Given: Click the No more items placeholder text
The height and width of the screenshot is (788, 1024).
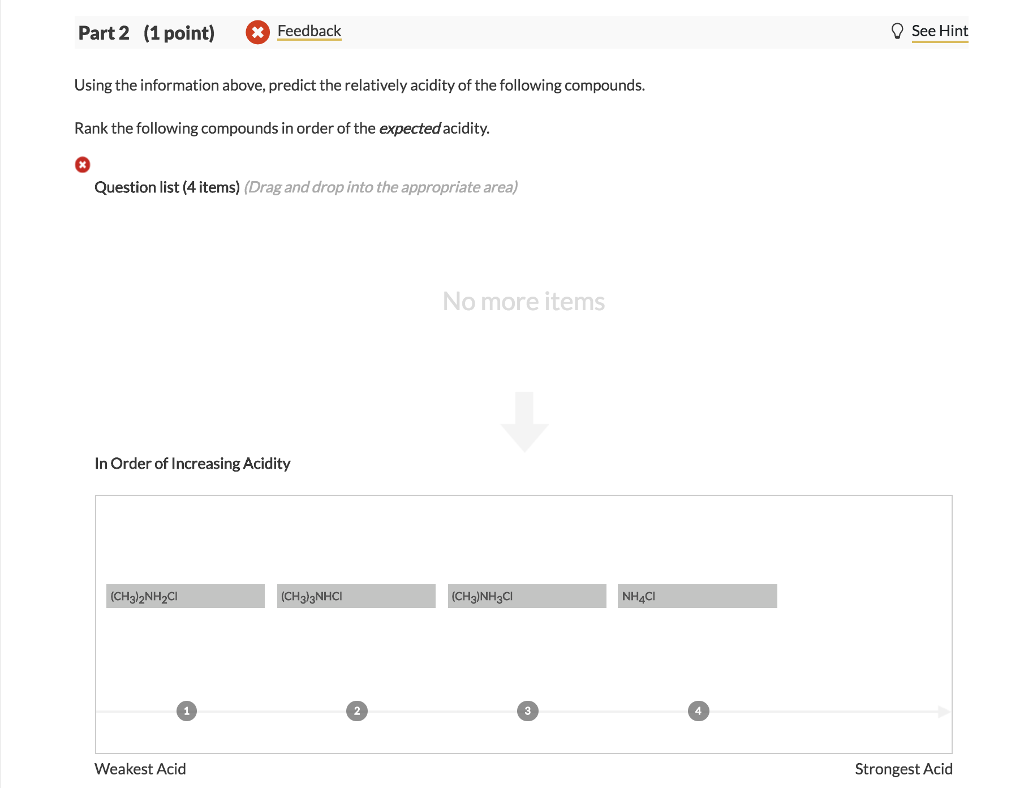Looking at the screenshot, I should coord(524,301).
